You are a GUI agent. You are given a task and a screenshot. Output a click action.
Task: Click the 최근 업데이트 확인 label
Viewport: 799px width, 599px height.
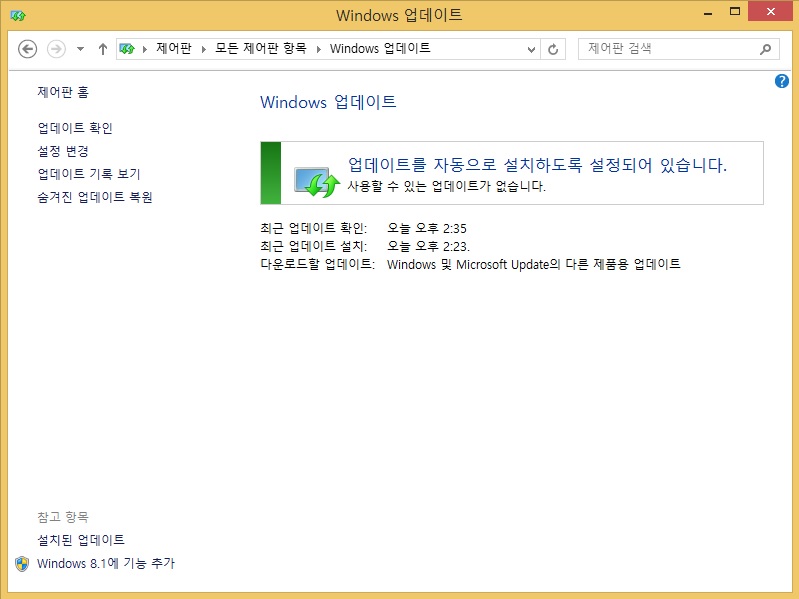[x=313, y=228]
